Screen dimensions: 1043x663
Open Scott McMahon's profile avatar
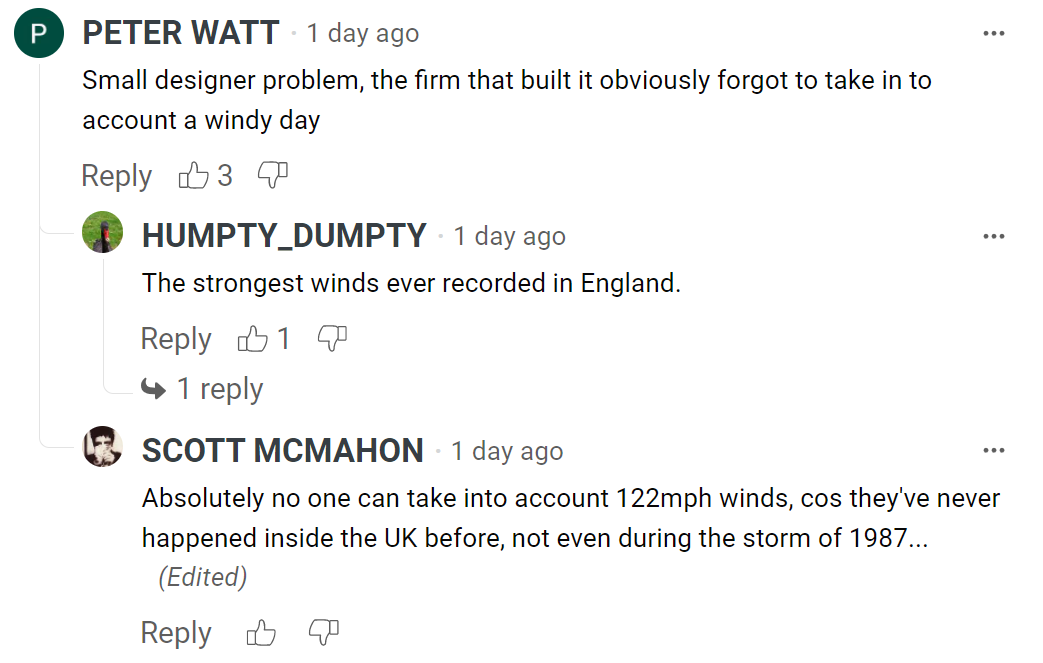coord(102,447)
